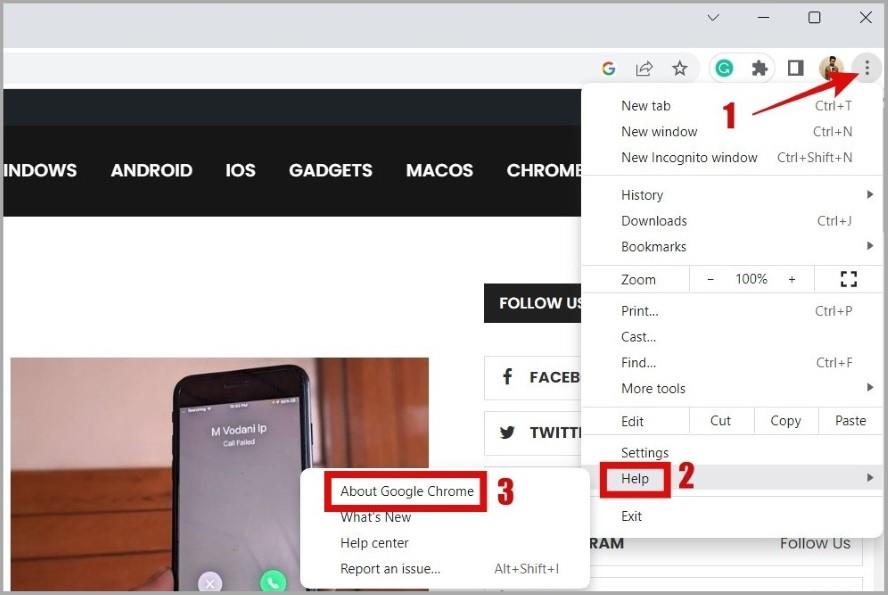Increase zoom with the plus button
Screen dimensions: 888x595
[x=792, y=279]
